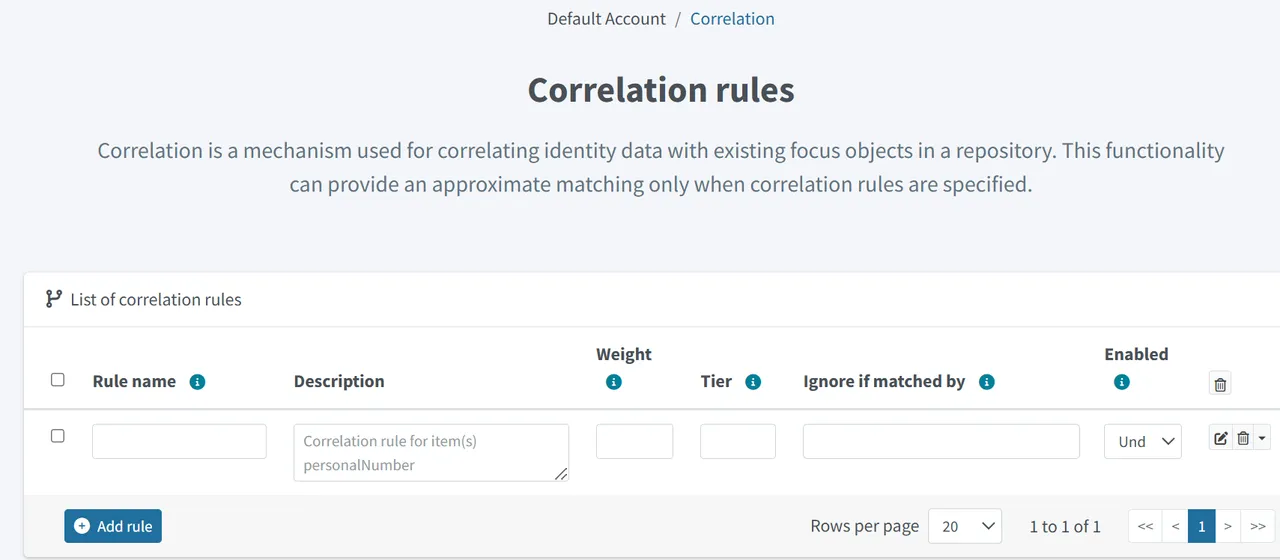Click the Rule name info icon
This screenshot has width=1280, height=560.
click(197, 382)
